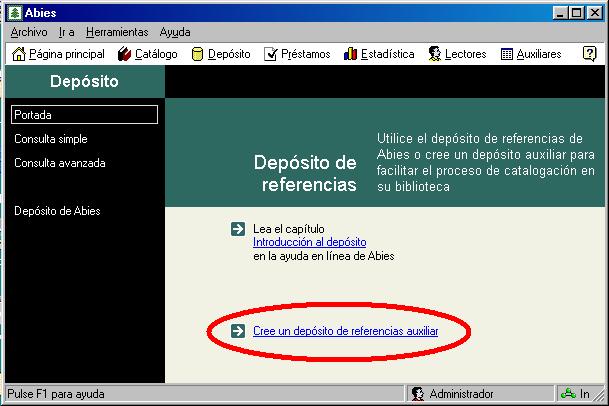Open the Archivo menu
609x406 pixels.
(x=29, y=32)
